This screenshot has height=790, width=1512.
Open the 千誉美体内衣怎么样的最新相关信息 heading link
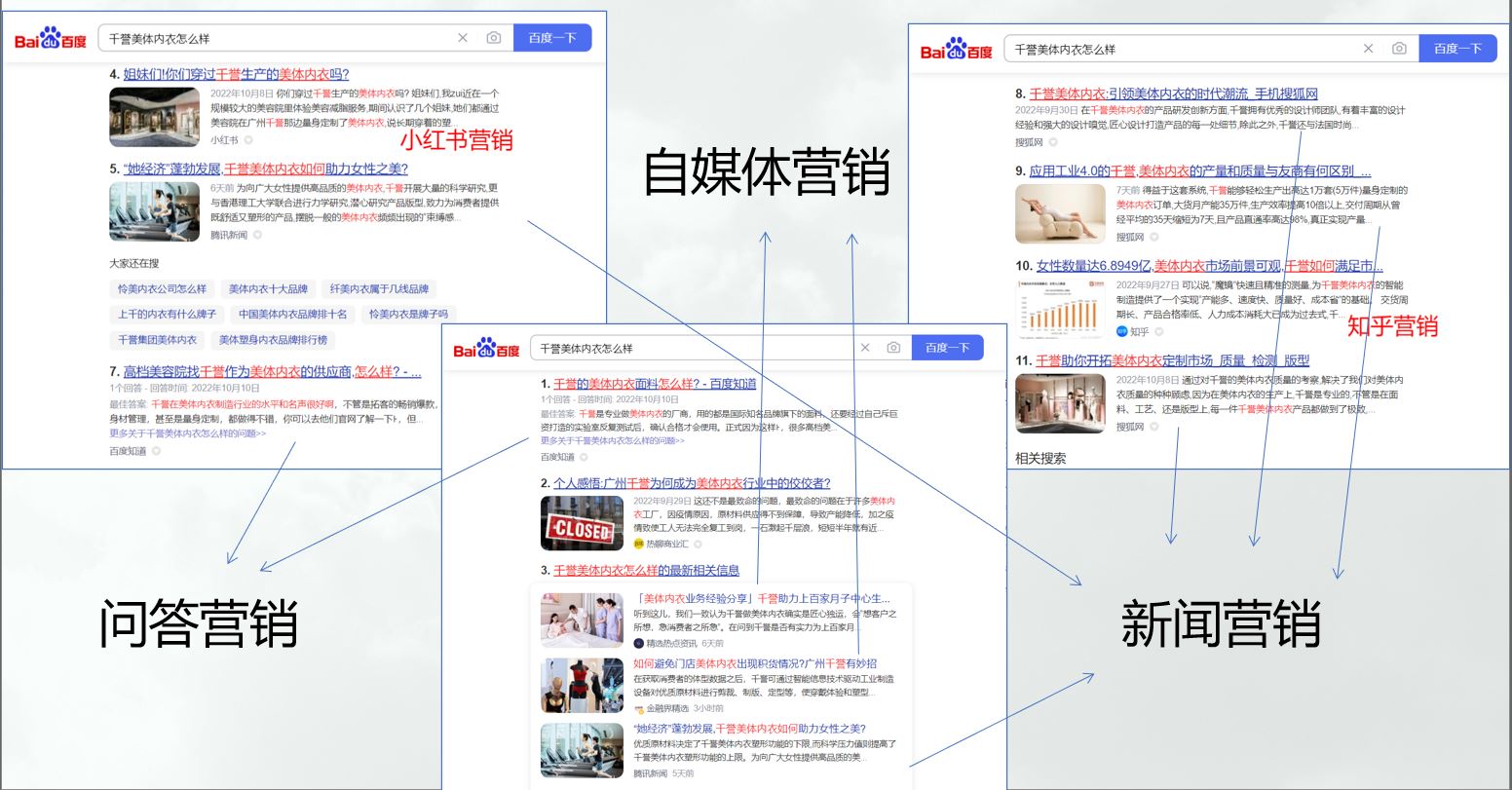[646, 570]
